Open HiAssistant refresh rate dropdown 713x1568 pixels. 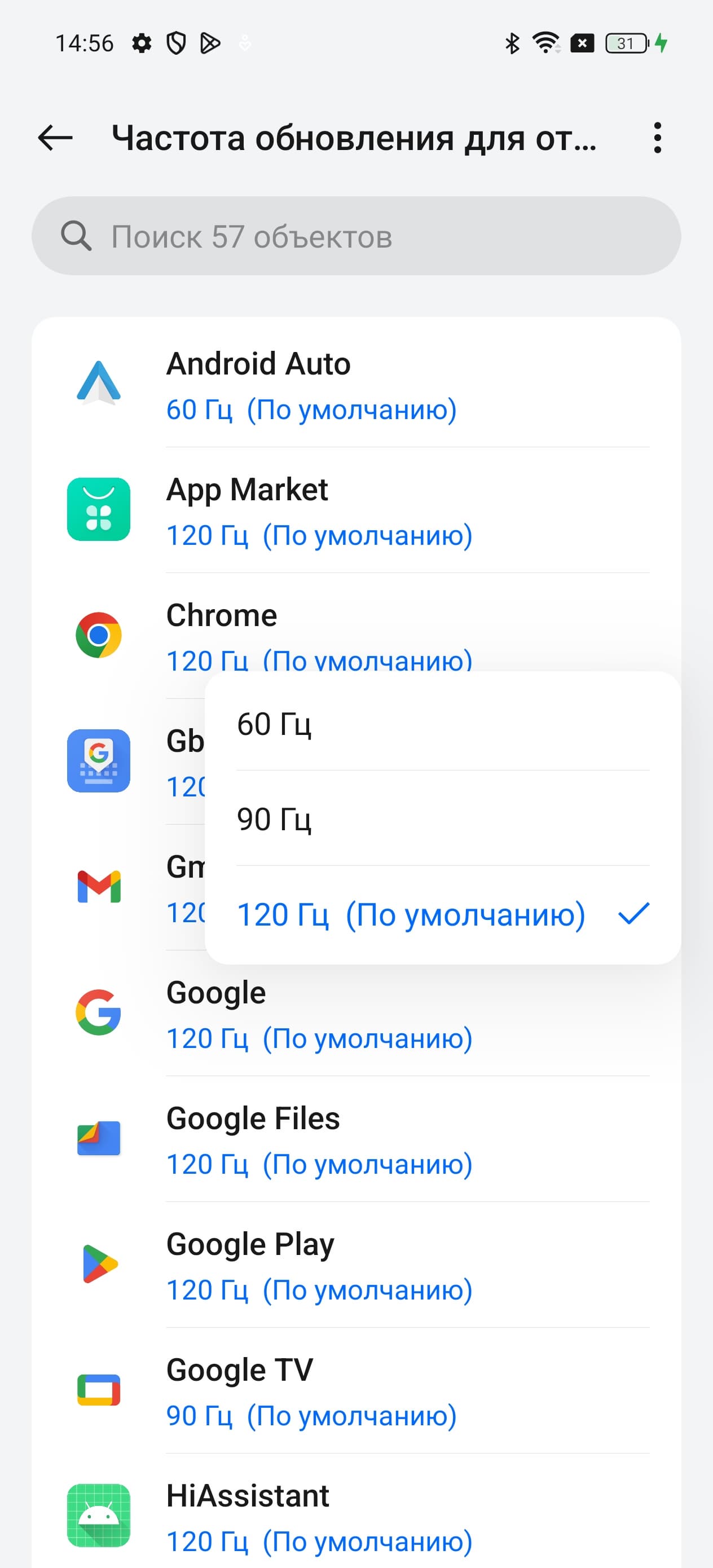pos(319,1542)
